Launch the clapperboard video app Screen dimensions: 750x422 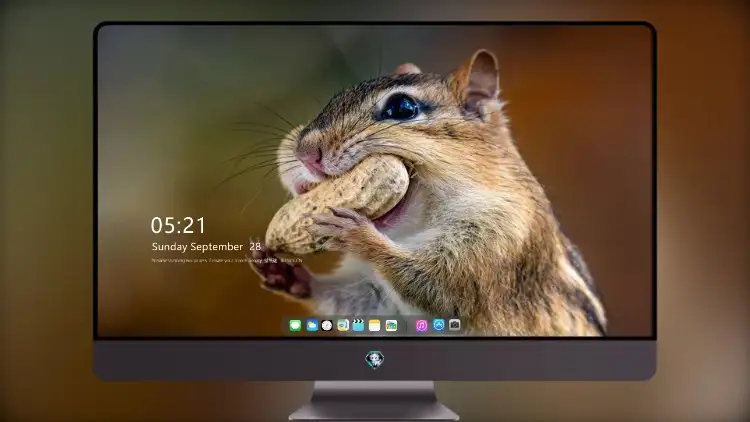pos(358,325)
